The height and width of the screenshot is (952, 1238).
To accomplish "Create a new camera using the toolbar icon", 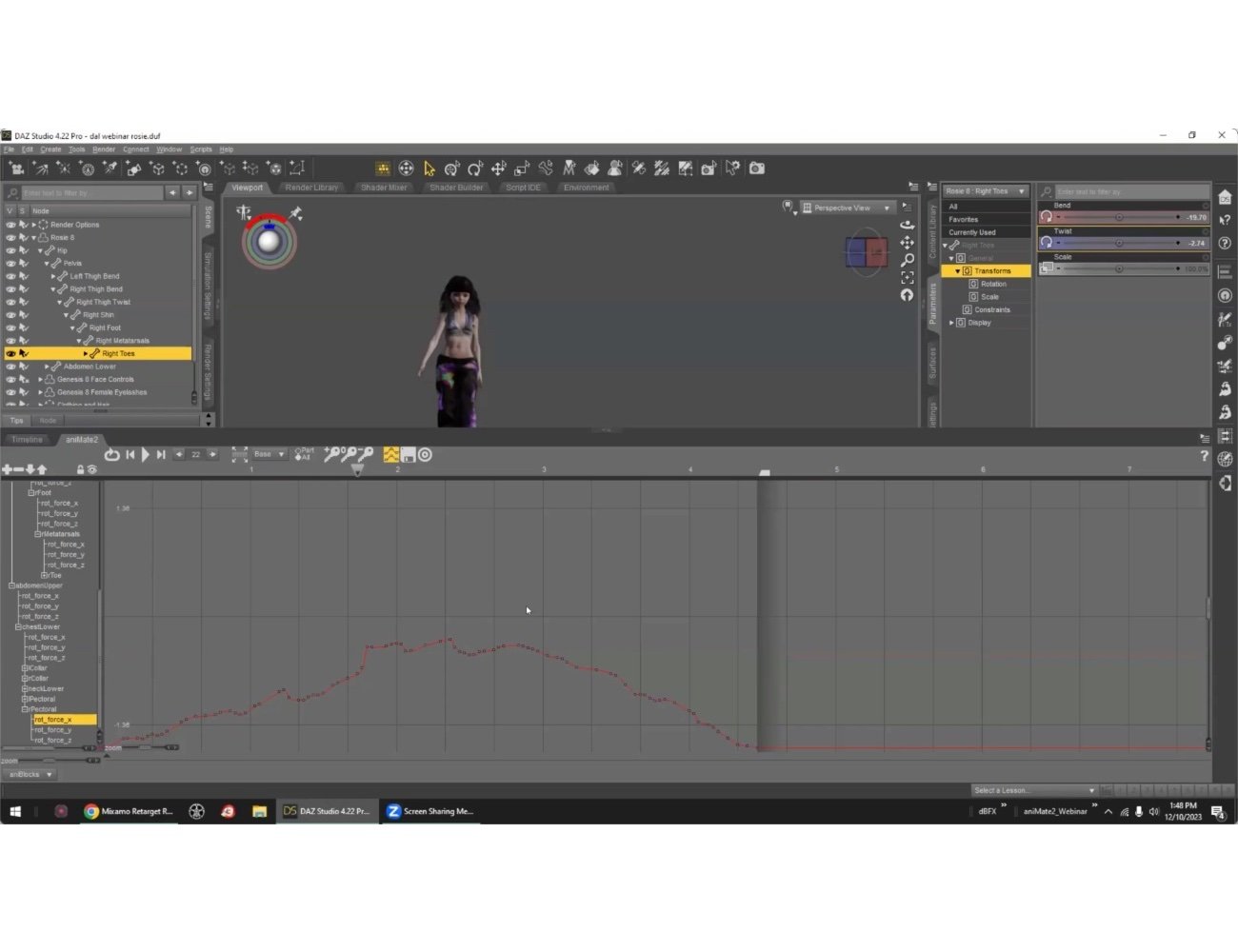I will point(16,169).
